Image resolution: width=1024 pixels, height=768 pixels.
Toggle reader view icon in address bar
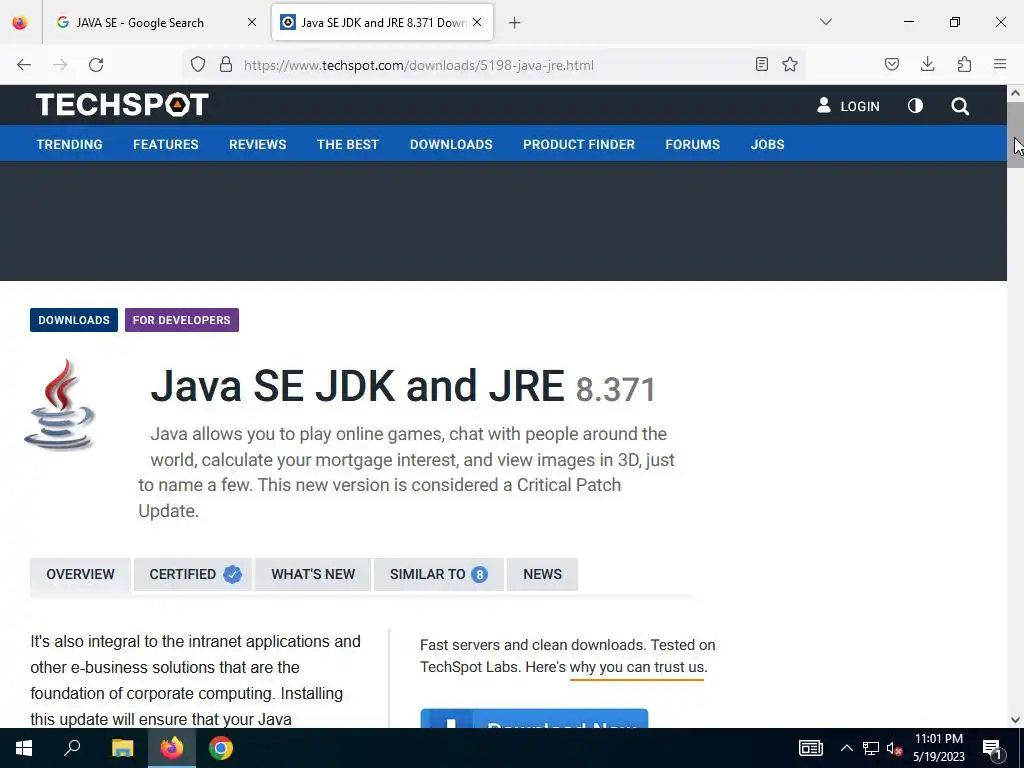761,64
